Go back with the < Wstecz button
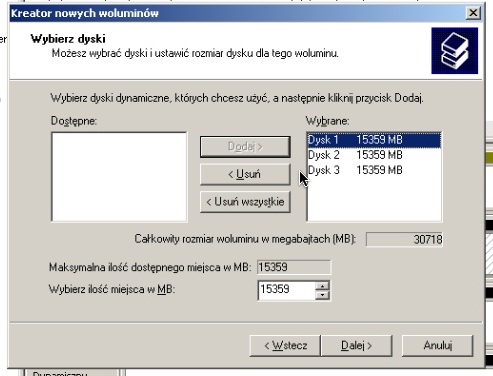 pyautogui.click(x=285, y=346)
